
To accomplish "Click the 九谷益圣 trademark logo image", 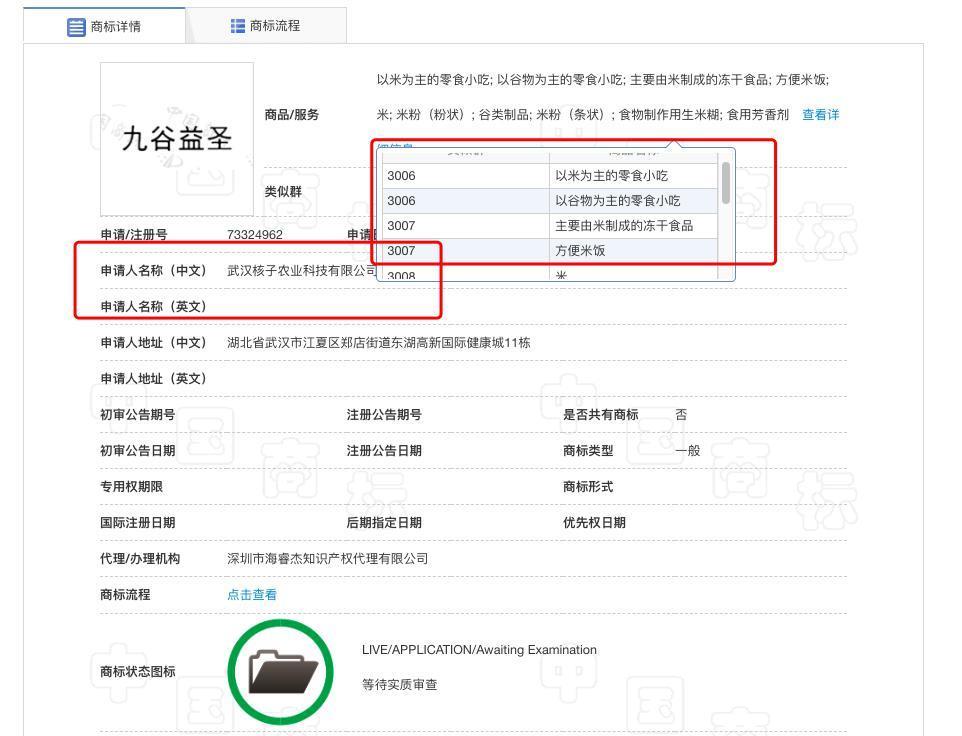I will tap(177, 138).
